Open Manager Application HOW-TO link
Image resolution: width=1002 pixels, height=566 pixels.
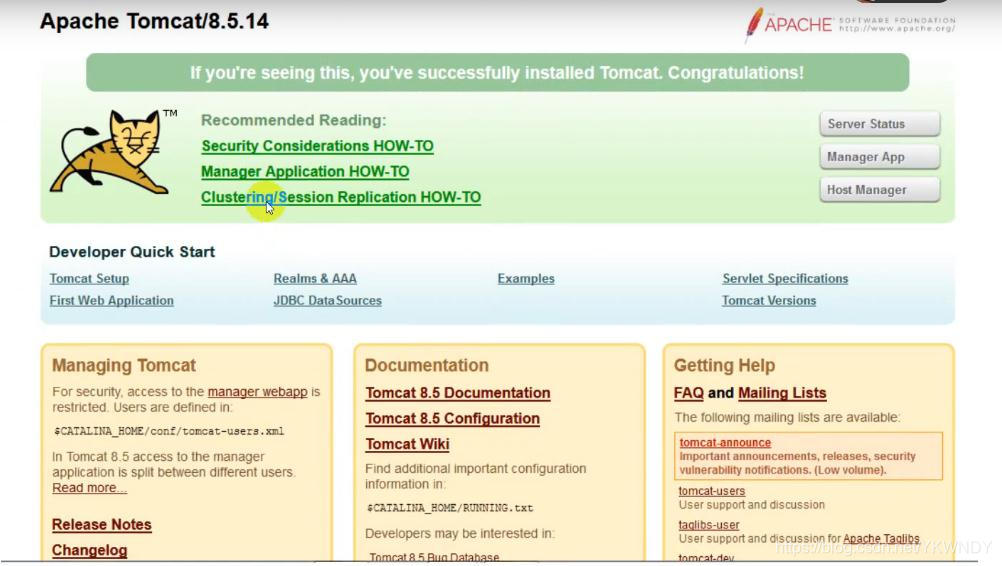pyautogui.click(x=305, y=172)
